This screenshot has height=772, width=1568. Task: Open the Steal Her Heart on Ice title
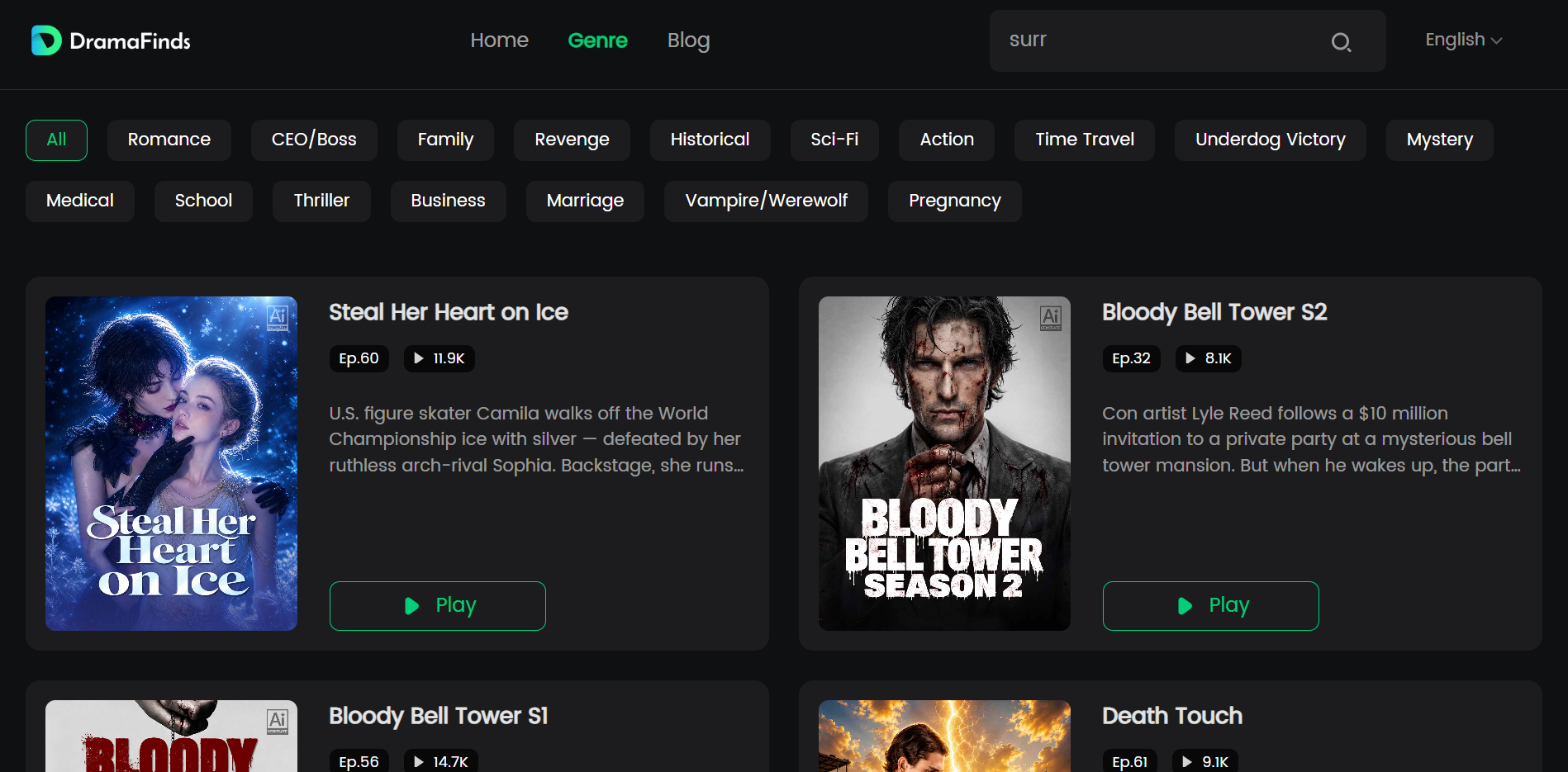pyautogui.click(x=449, y=312)
